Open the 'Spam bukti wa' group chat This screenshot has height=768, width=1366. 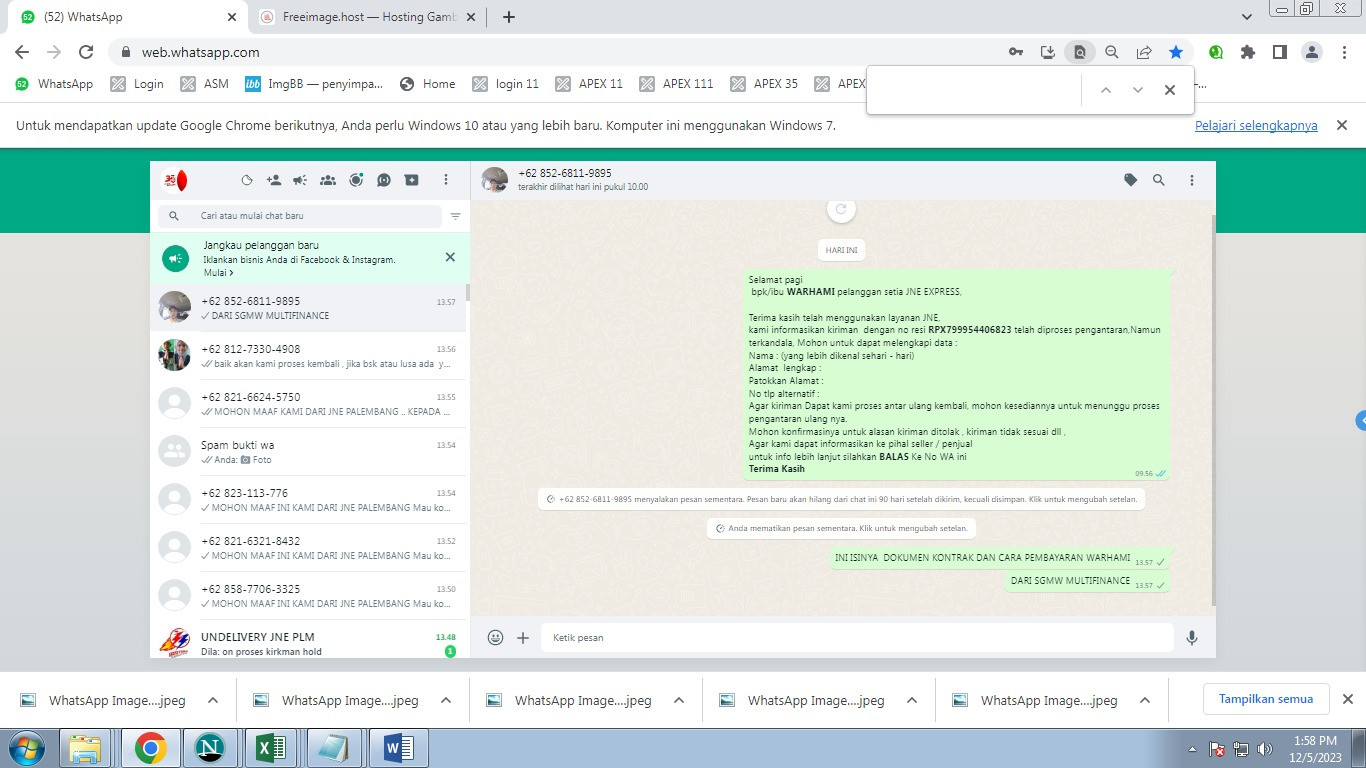308,452
